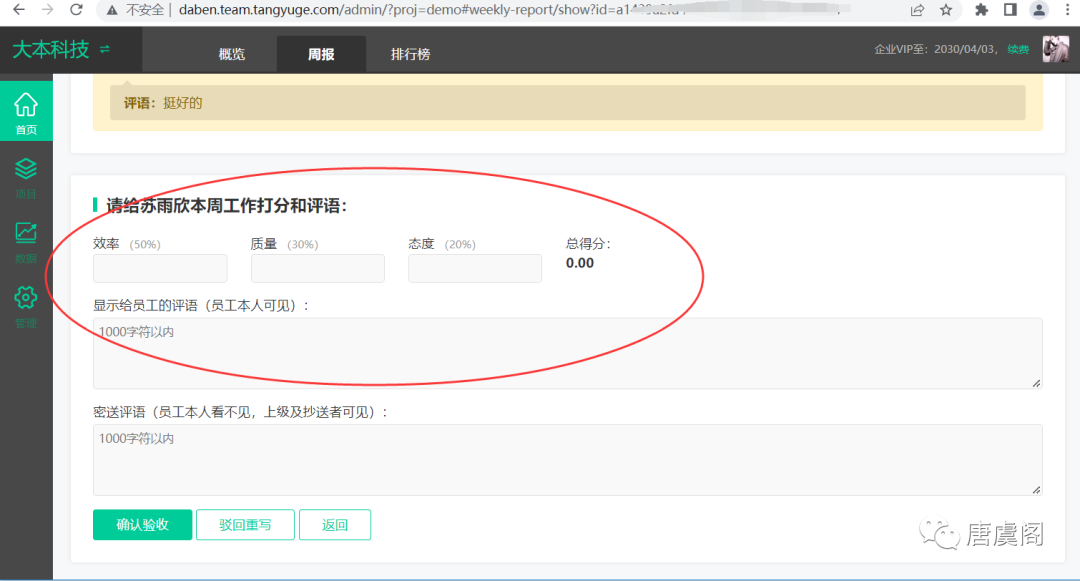Click the 总得分 0.00 value
Screen dimensions: 1080x581
580,263
